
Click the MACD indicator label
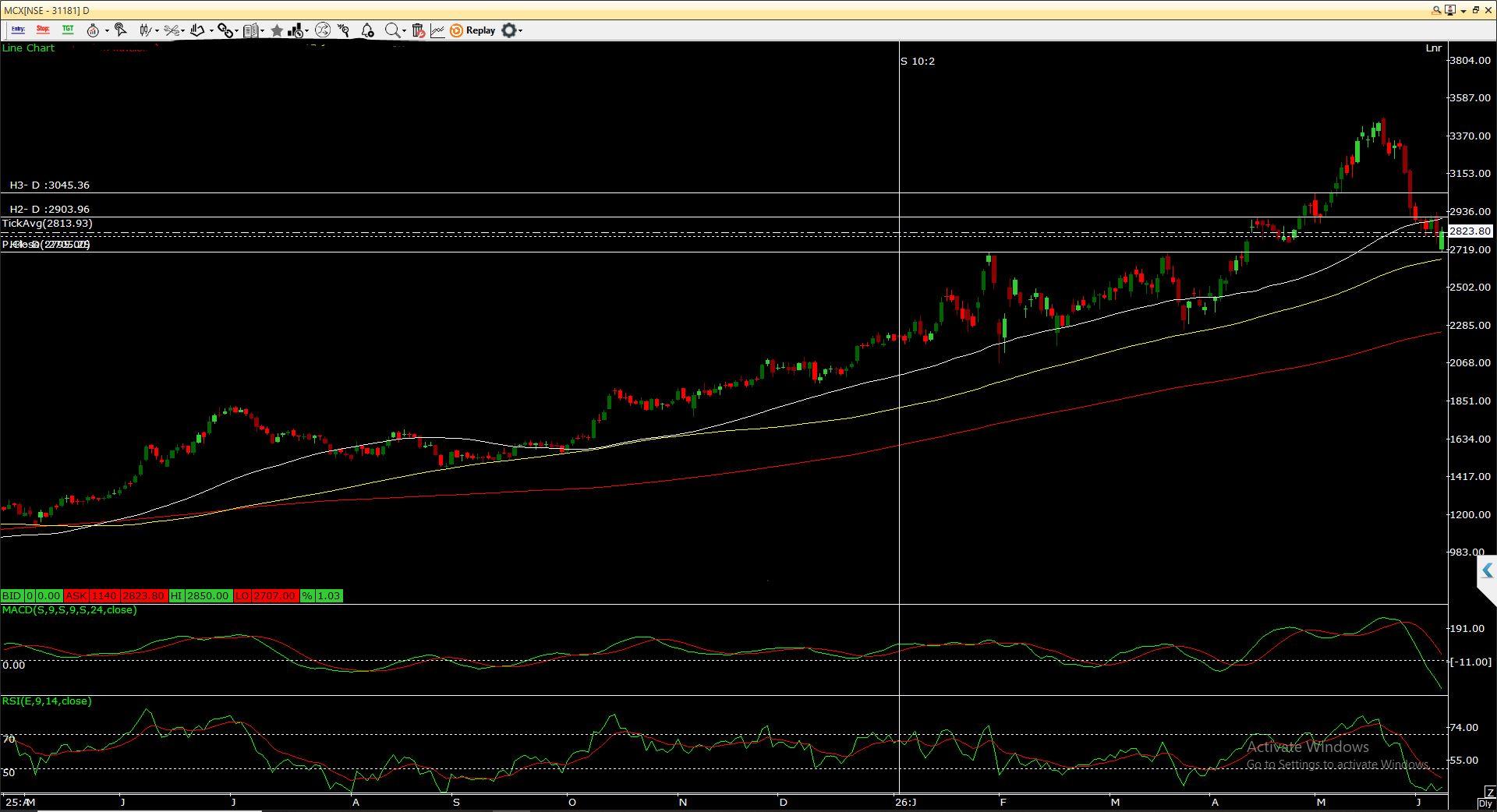coord(69,610)
